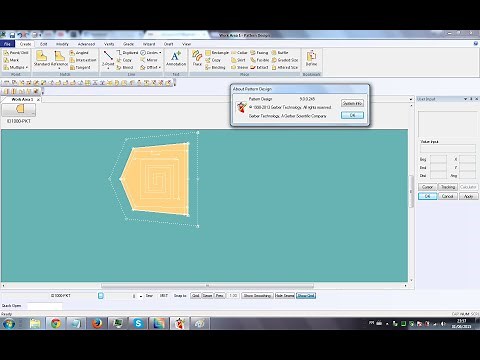Click Apply in User Input panel
This screenshot has width=480, height=360.
click(x=468, y=196)
